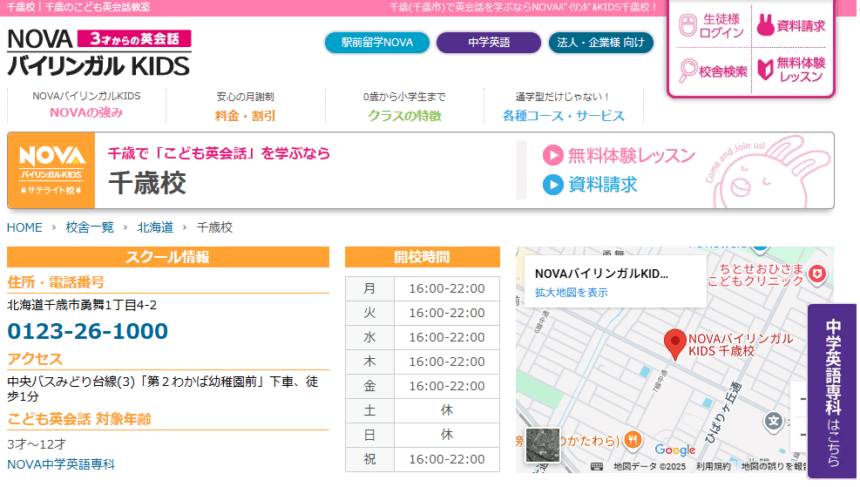Click the red map pin for 千歳校
This screenshot has height=487, width=860.
click(675, 344)
